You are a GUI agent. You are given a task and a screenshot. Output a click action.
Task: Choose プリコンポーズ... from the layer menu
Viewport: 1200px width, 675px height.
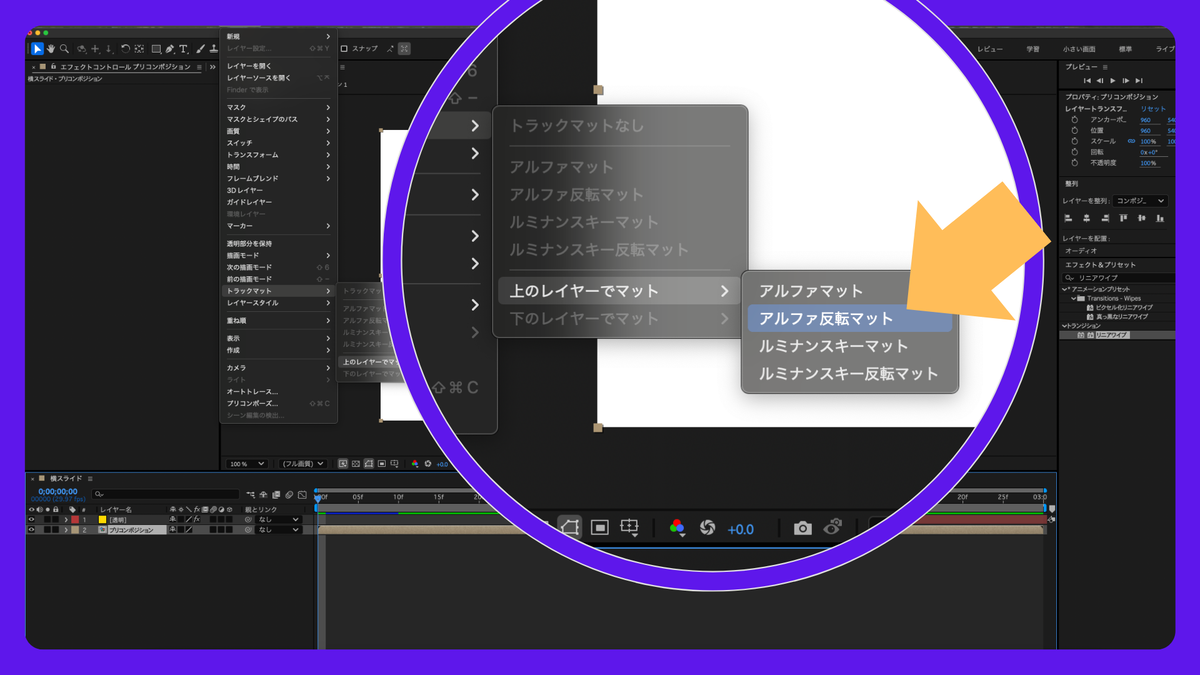click(278, 403)
